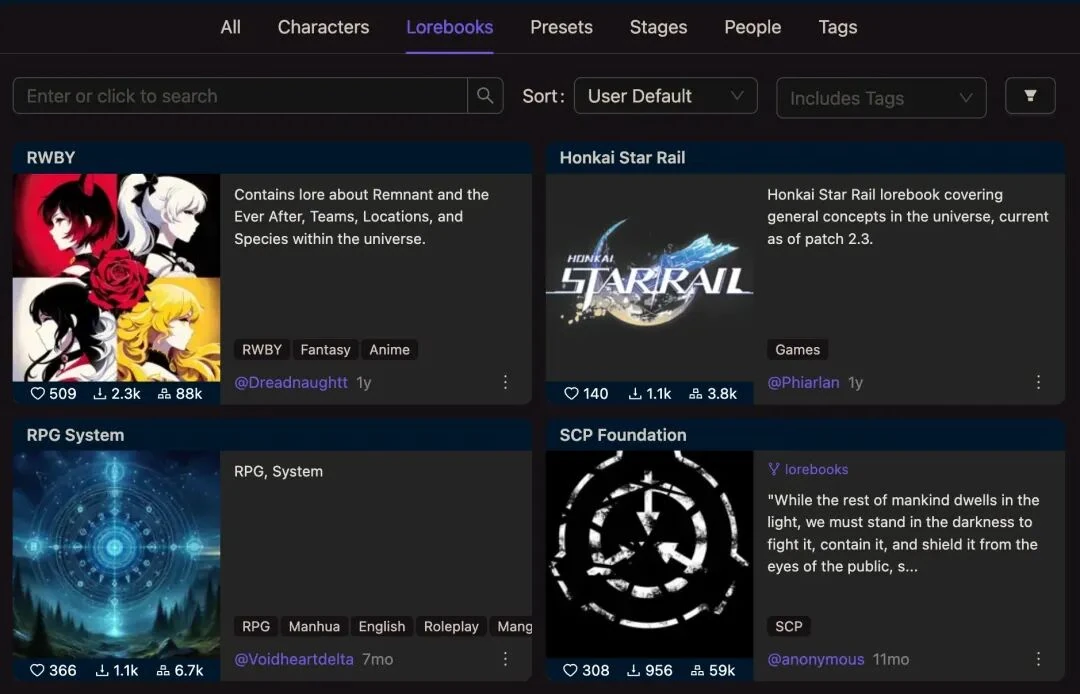1080x694 pixels.
Task: Open three-dot menu on Honkai Star Rail card
Action: coord(1038,382)
